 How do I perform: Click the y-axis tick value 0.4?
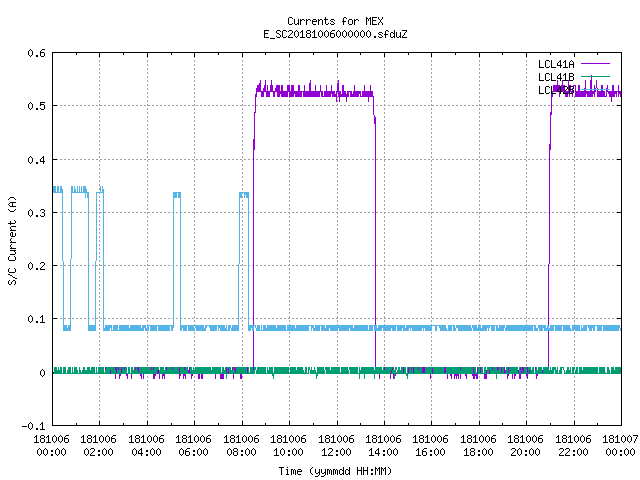[x=36, y=160]
